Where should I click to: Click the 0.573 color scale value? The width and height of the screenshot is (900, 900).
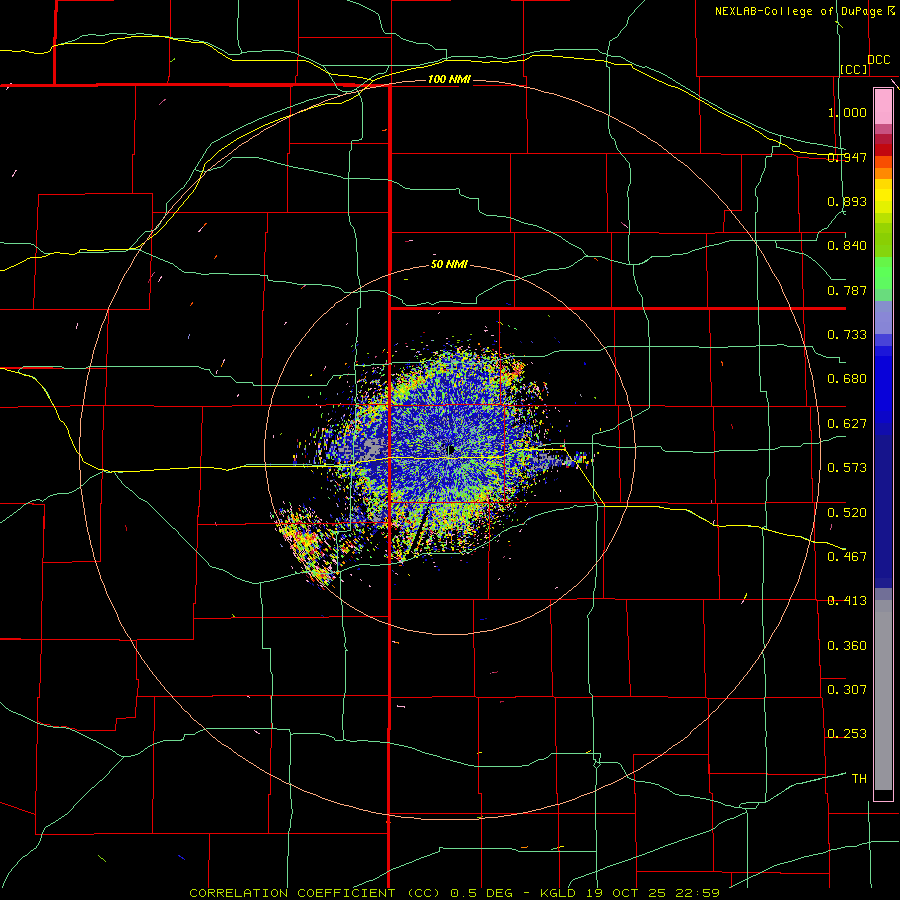click(x=847, y=468)
